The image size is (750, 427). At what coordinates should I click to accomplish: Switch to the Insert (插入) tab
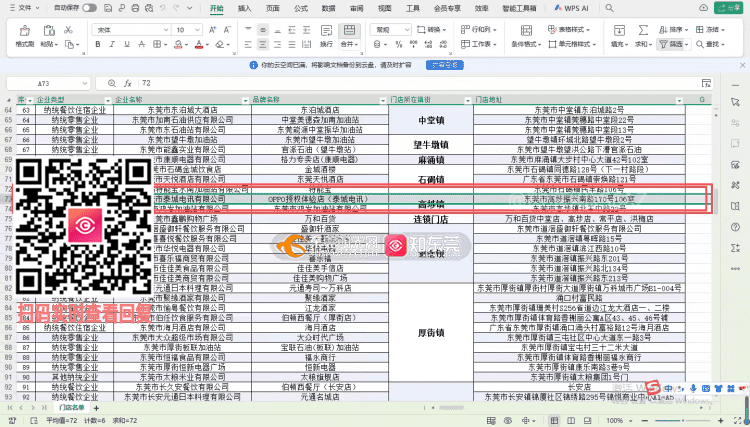coord(244,7)
